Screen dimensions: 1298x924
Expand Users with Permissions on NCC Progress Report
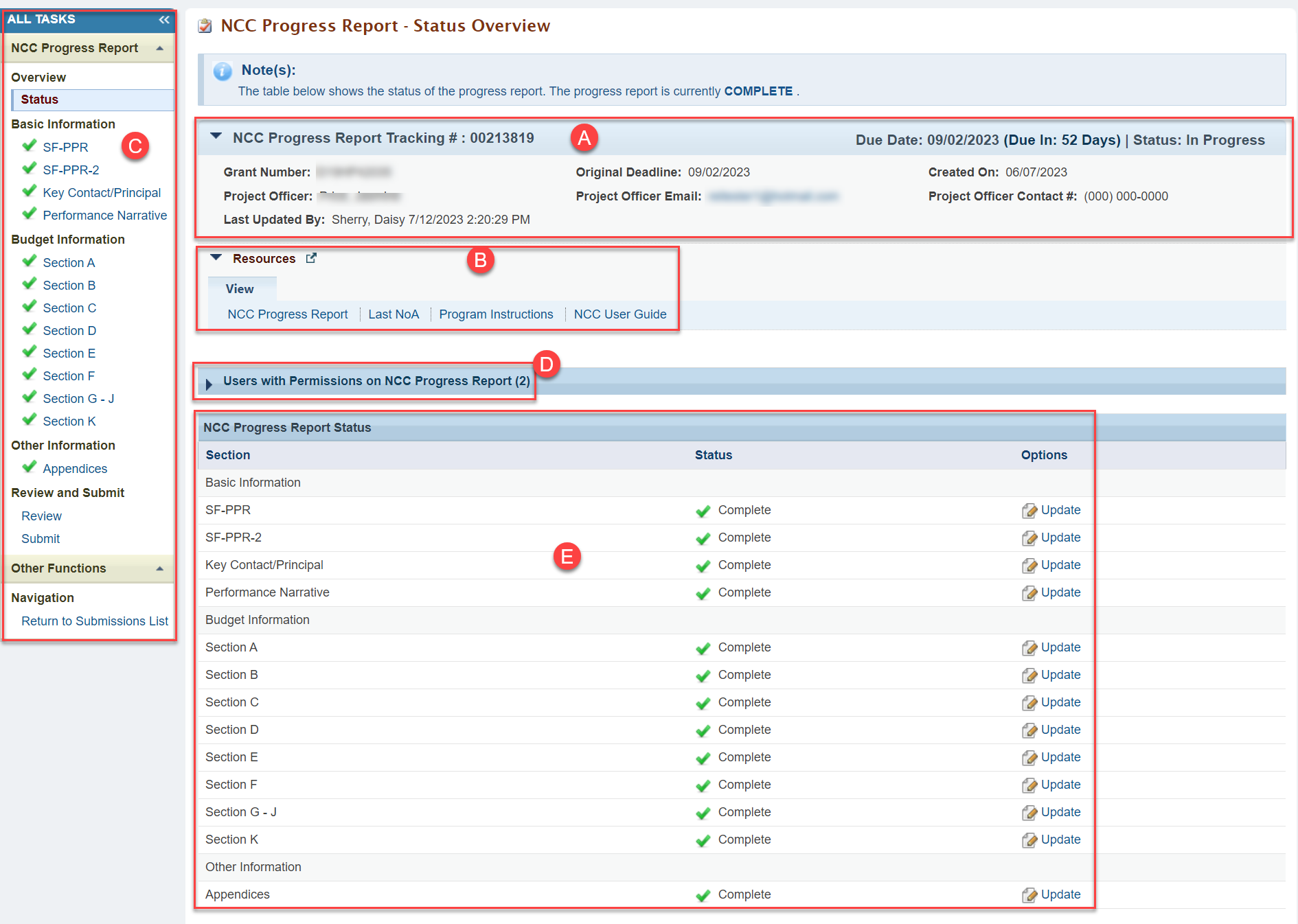(x=209, y=384)
